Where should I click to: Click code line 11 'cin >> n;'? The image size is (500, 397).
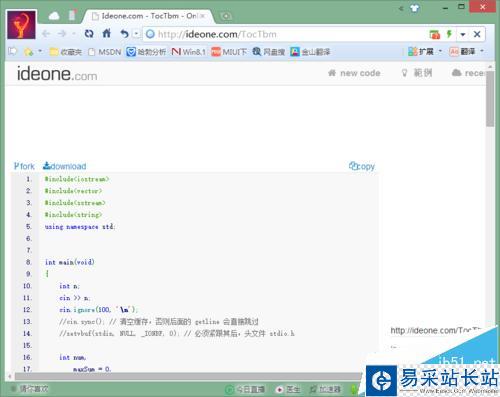coord(75,298)
